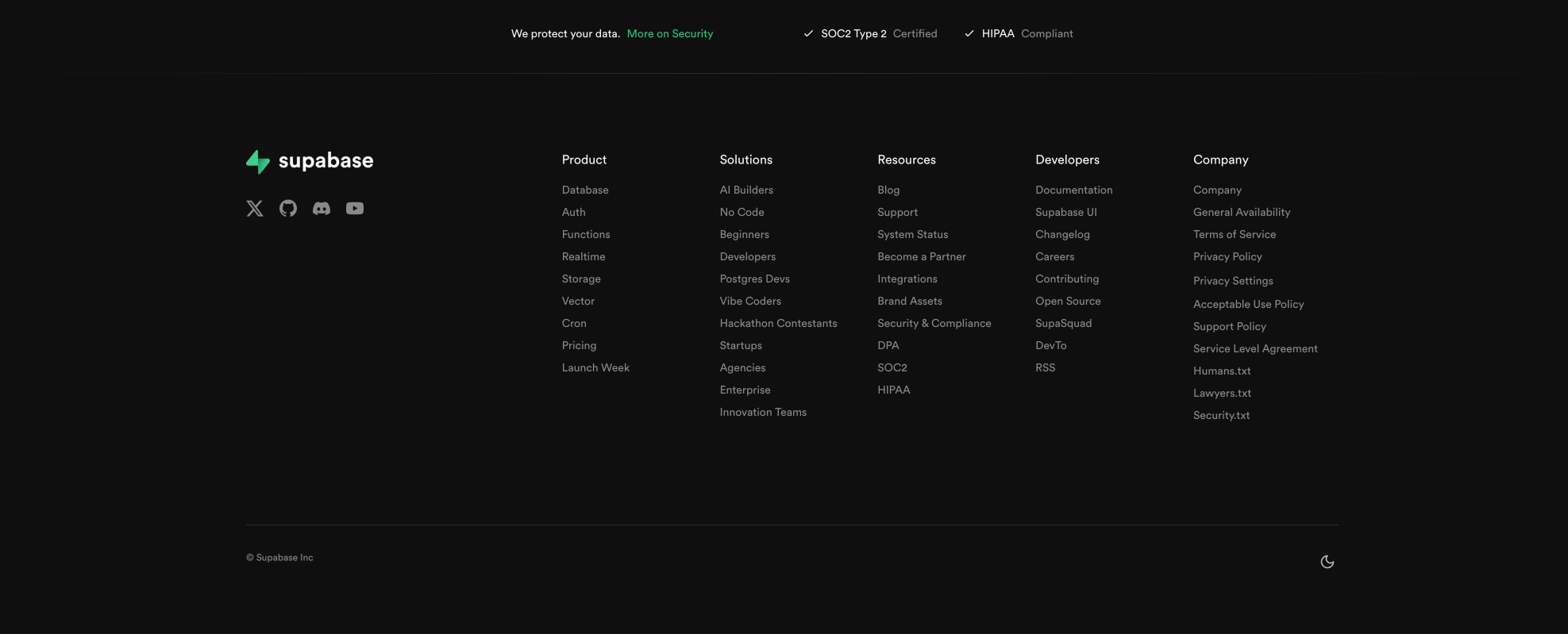View the Changelog link
The height and width of the screenshot is (634, 1568).
[x=1062, y=234]
